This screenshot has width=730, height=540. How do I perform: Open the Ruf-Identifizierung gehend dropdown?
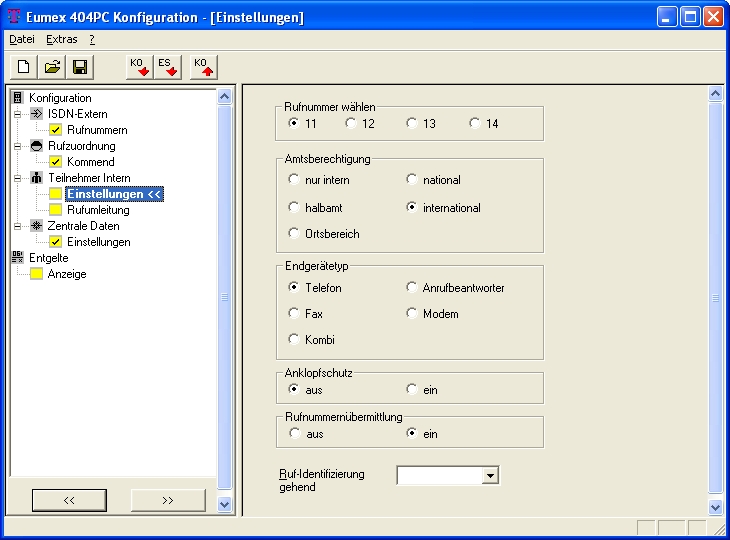pos(490,476)
